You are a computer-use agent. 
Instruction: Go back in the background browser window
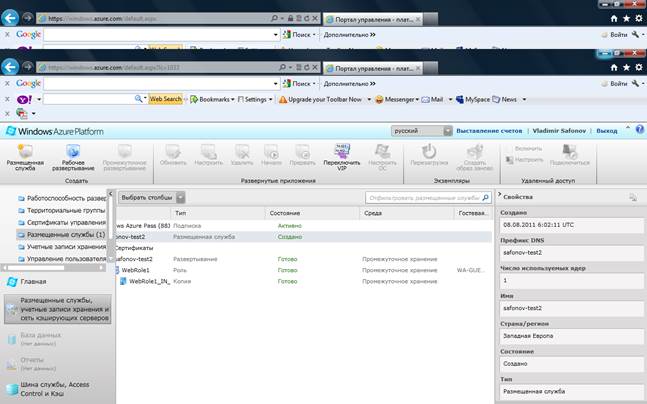tap(10, 18)
